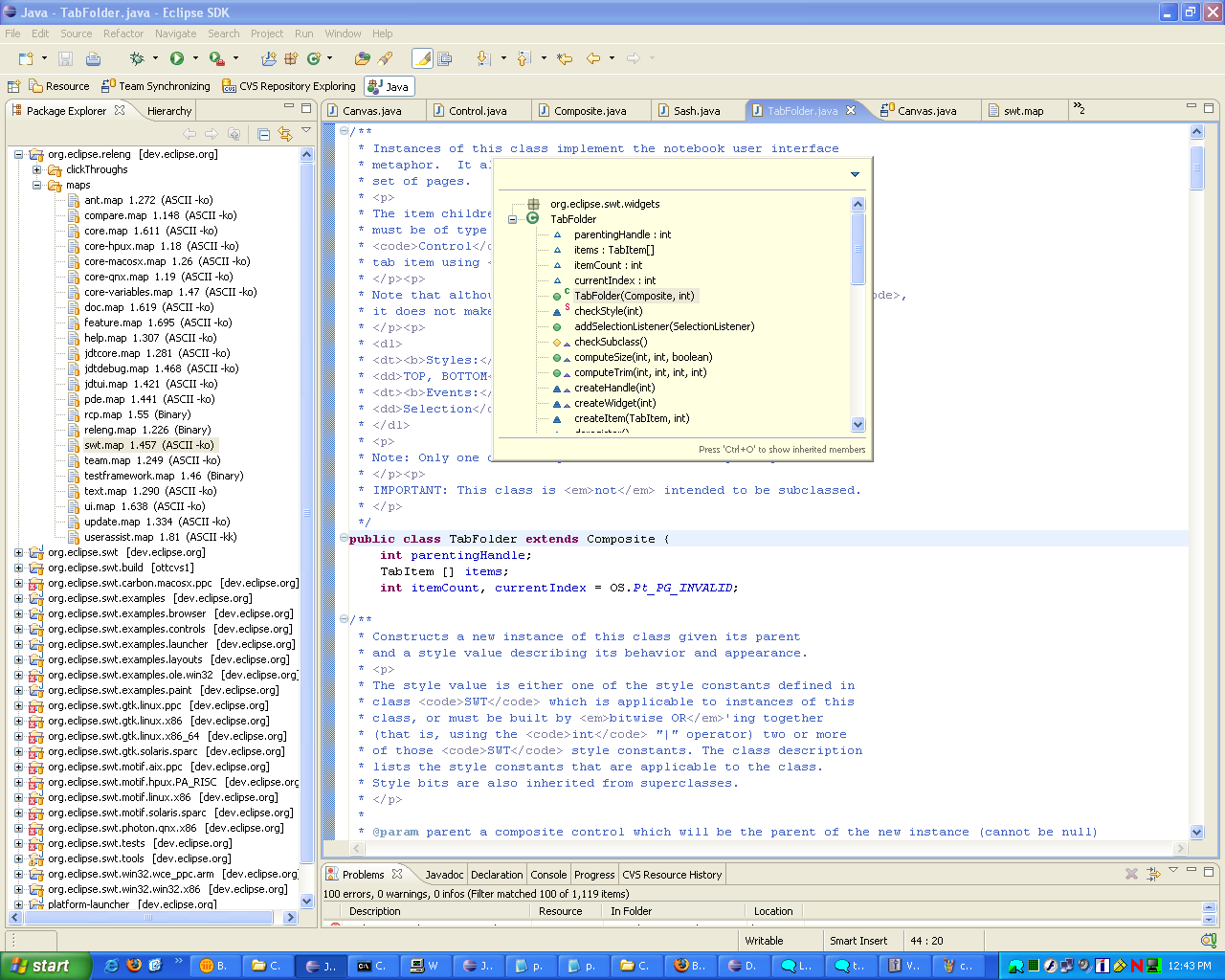The image size is (1225, 980).
Task: Switch to CVS Repository Exploring perspective
Action: pyautogui.click(x=288, y=86)
